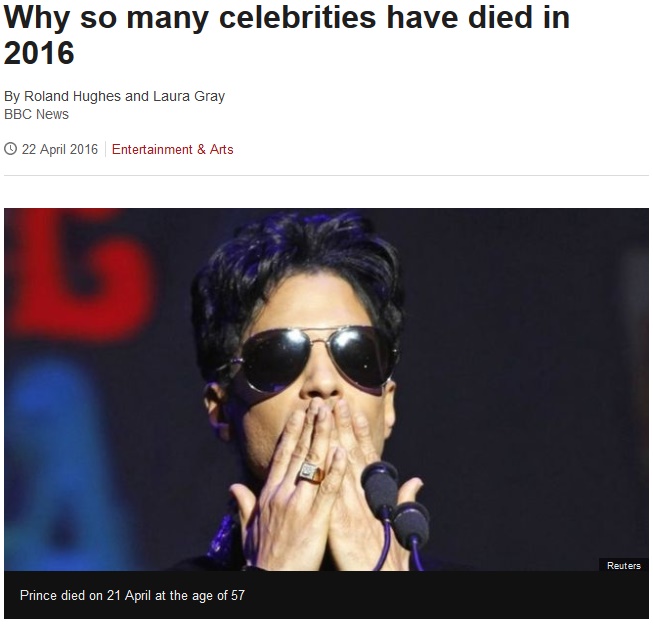Screen dimensions: 653x628
Task: Click the BBC News label under byline
Action: point(36,114)
